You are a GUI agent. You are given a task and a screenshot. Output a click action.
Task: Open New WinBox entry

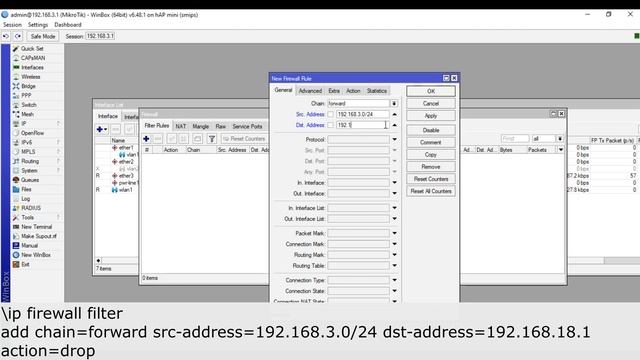(x=36, y=255)
